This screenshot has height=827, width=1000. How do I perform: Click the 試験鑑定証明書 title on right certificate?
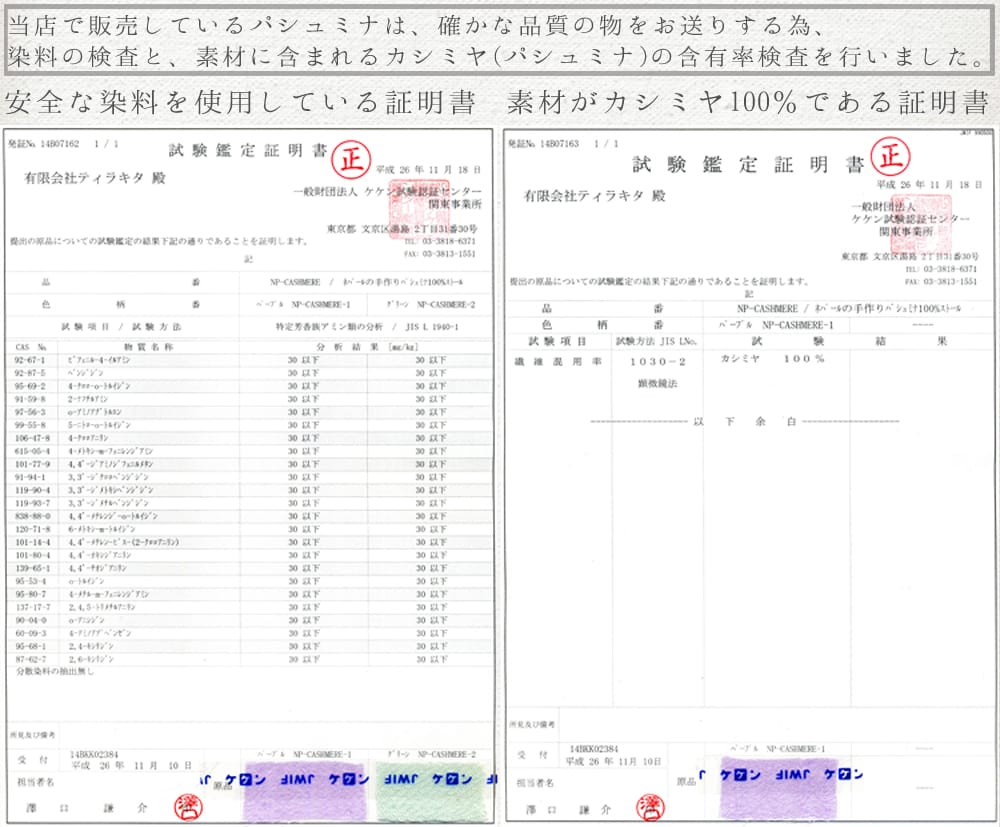tap(747, 165)
